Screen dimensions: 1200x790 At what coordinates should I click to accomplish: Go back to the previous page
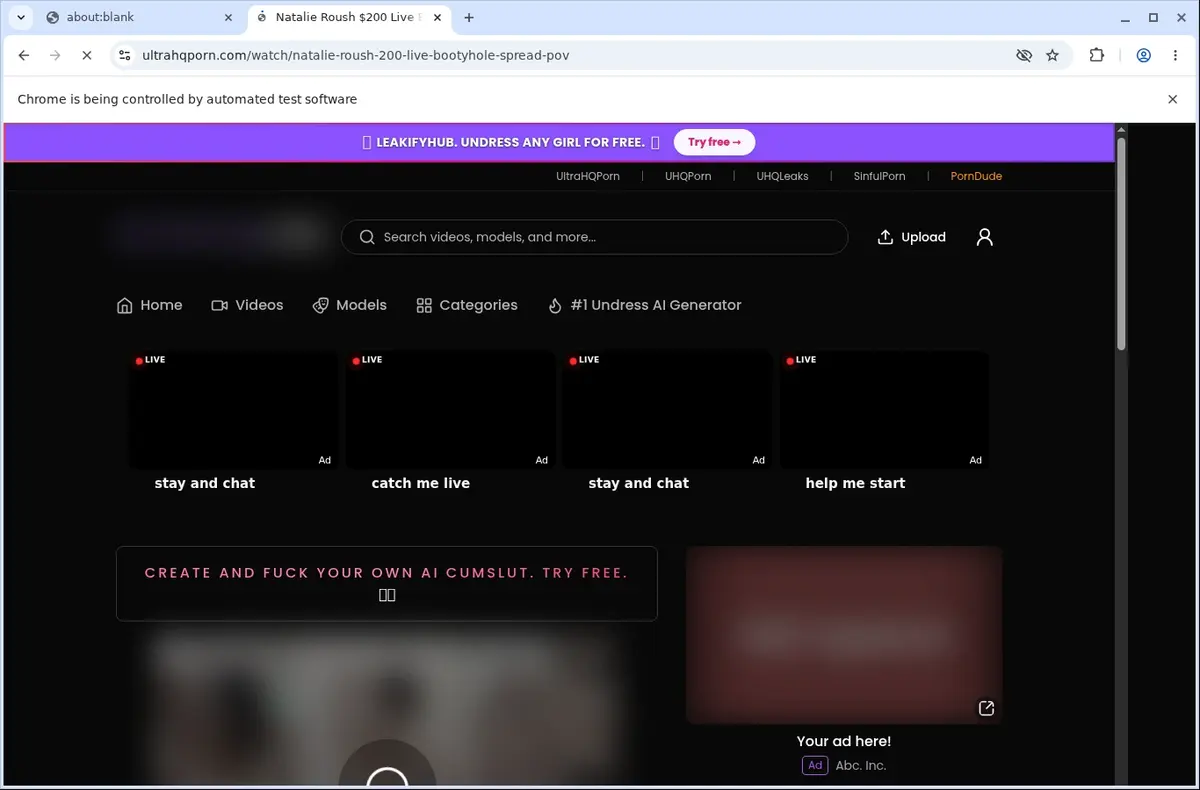point(24,55)
